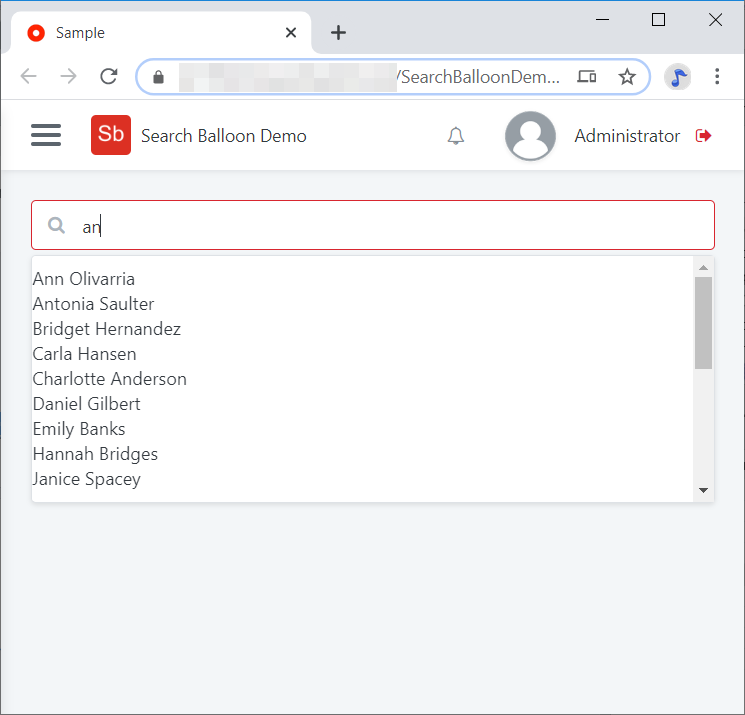745x715 pixels.
Task: Bookmark this page with star icon
Action: [x=627, y=77]
